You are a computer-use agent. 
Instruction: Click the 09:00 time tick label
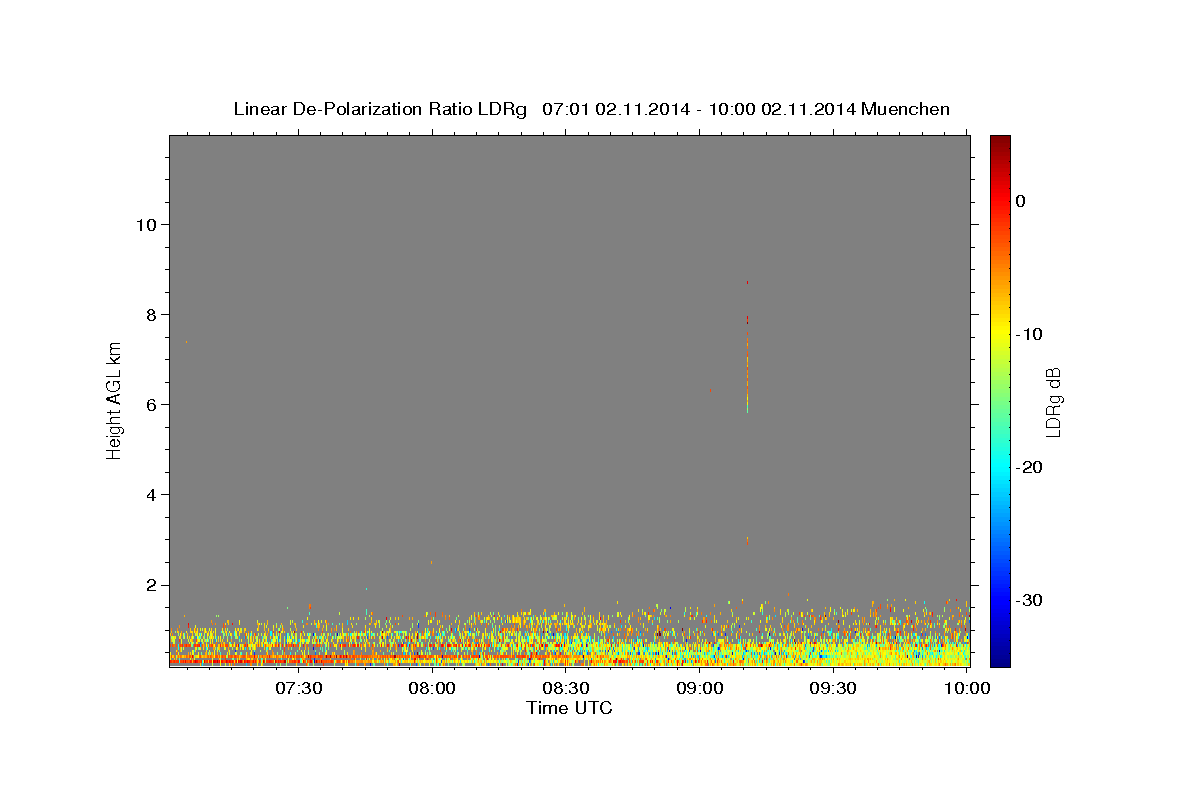tap(700, 688)
